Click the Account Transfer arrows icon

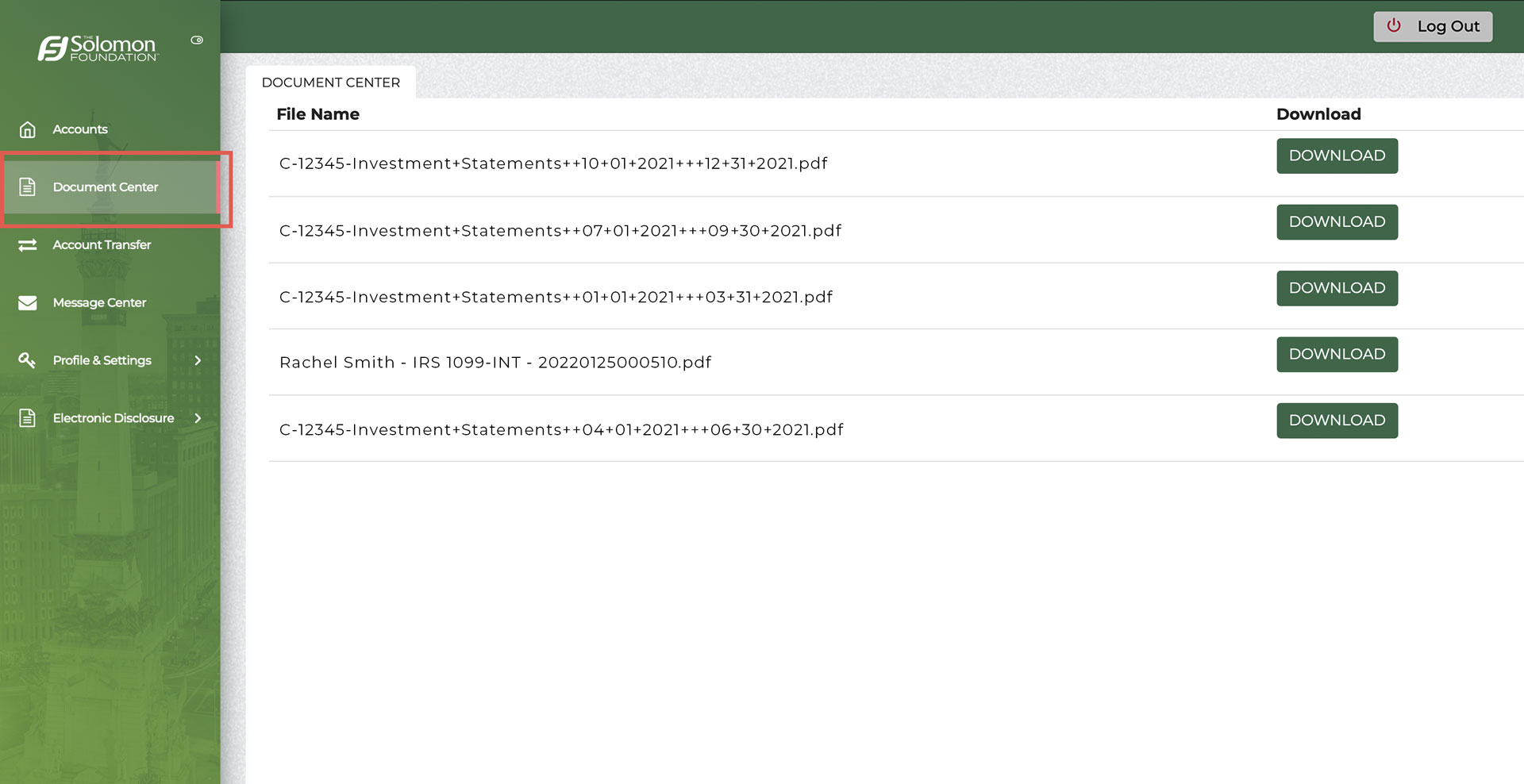pos(28,245)
